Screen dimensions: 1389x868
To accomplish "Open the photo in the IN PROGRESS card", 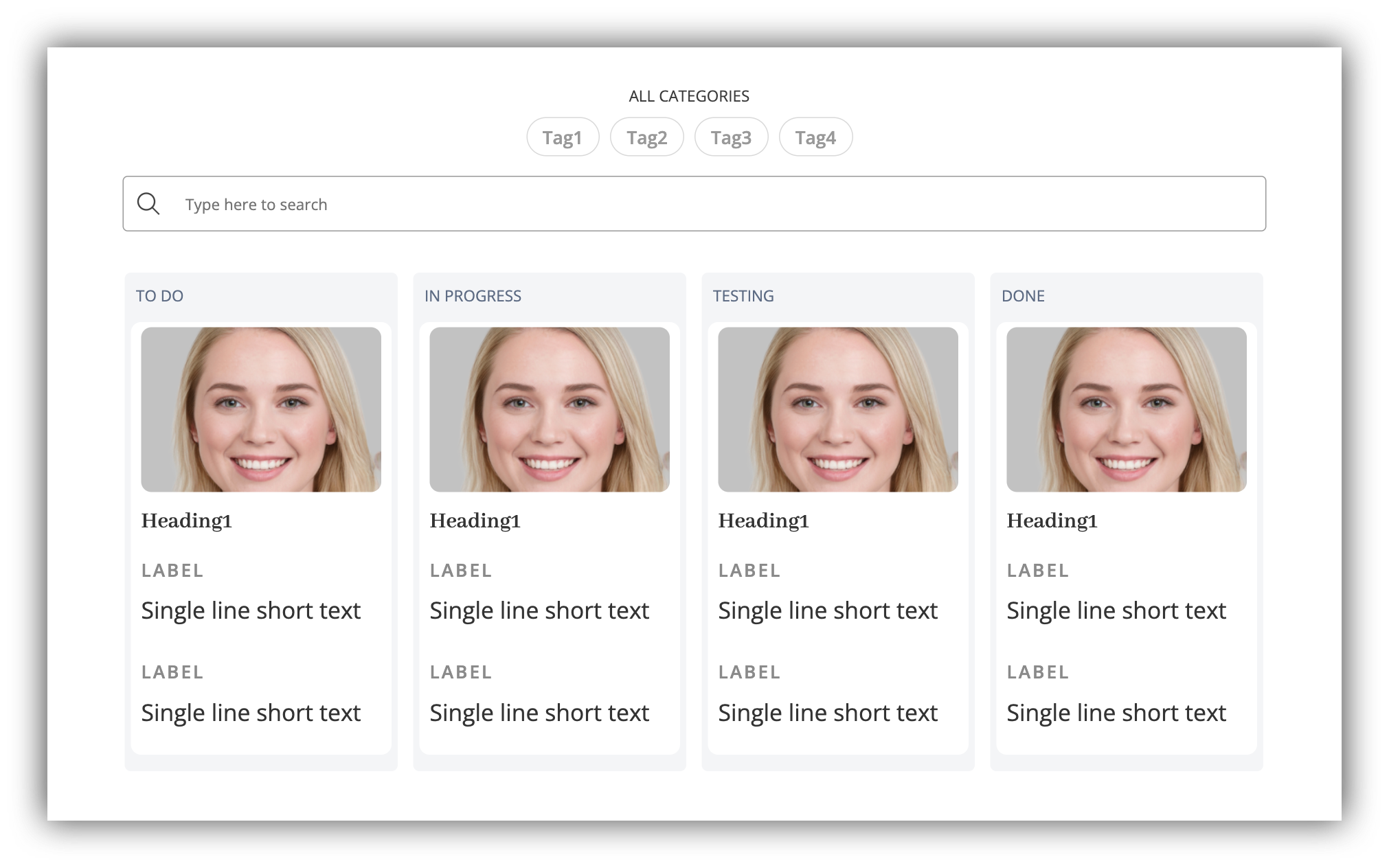I will tap(550, 409).
